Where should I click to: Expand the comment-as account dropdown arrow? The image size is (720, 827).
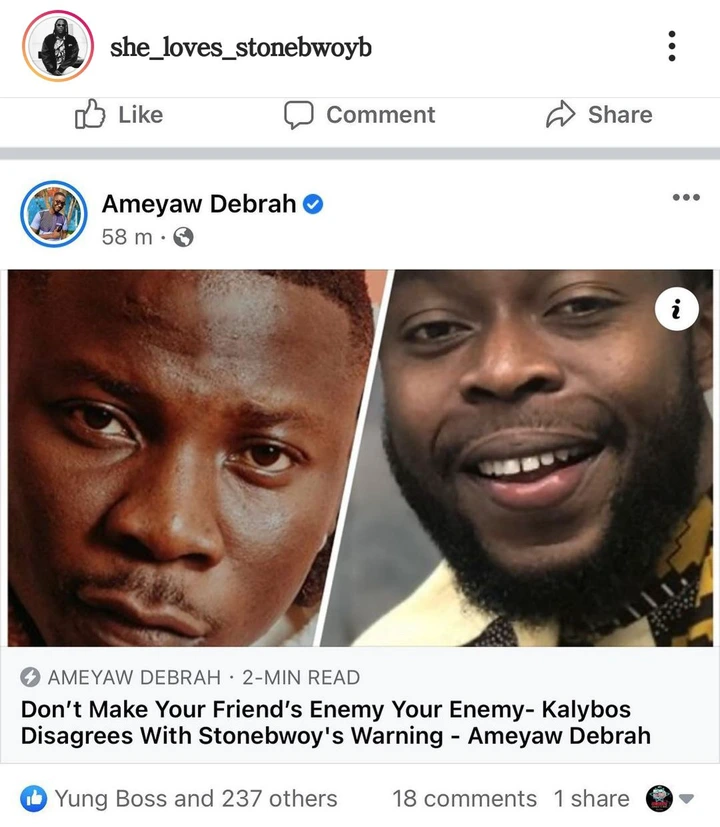point(686,799)
